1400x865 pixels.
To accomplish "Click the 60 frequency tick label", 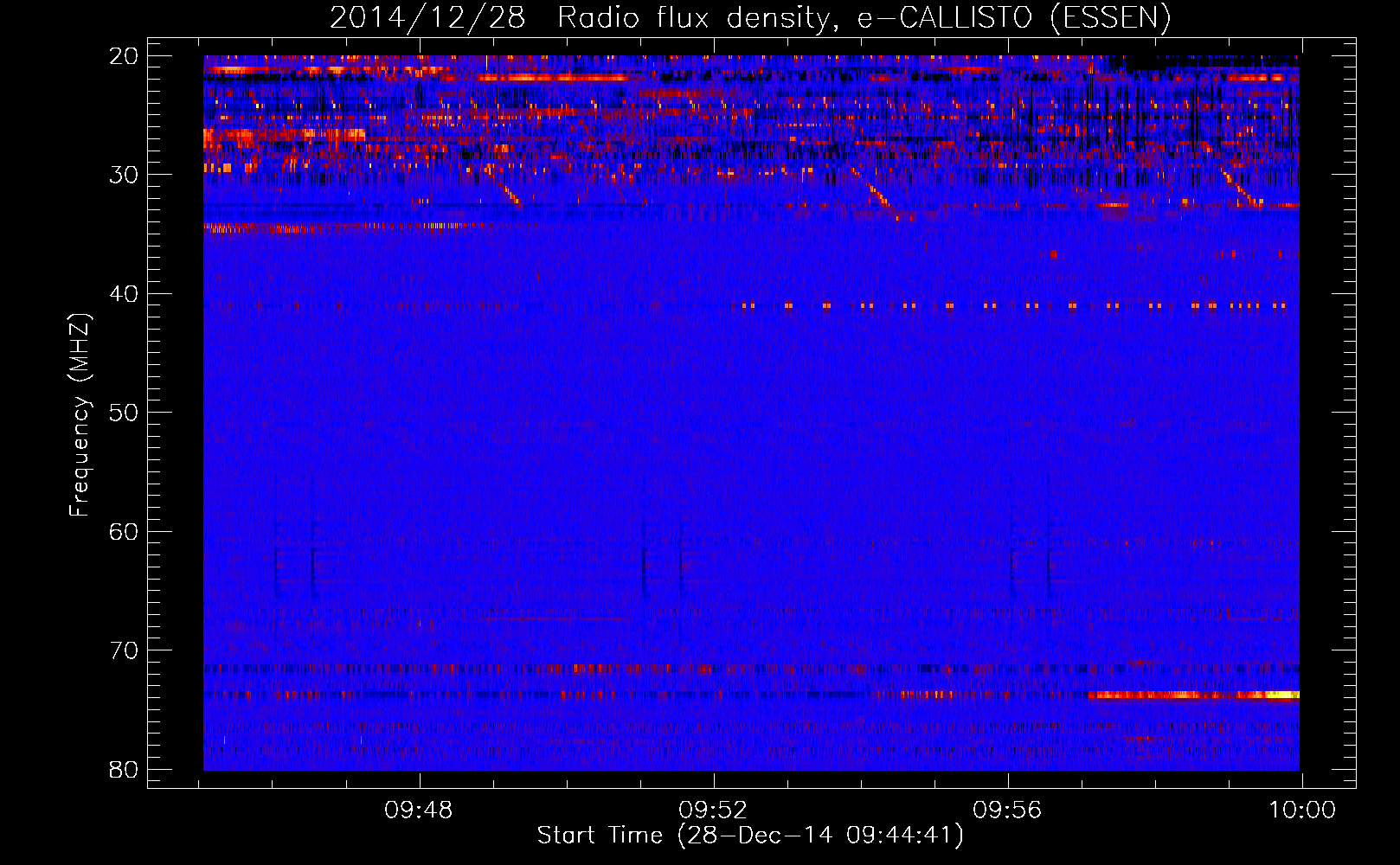I will (x=124, y=531).
